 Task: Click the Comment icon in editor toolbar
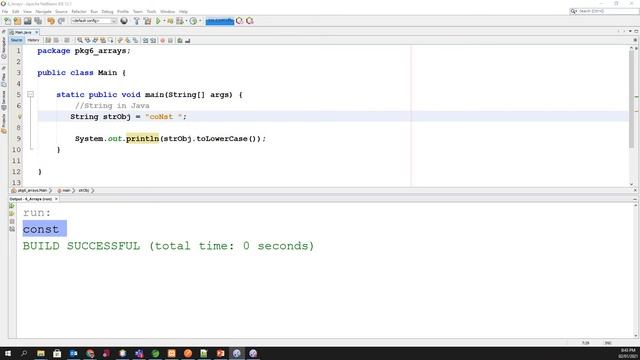point(180,40)
